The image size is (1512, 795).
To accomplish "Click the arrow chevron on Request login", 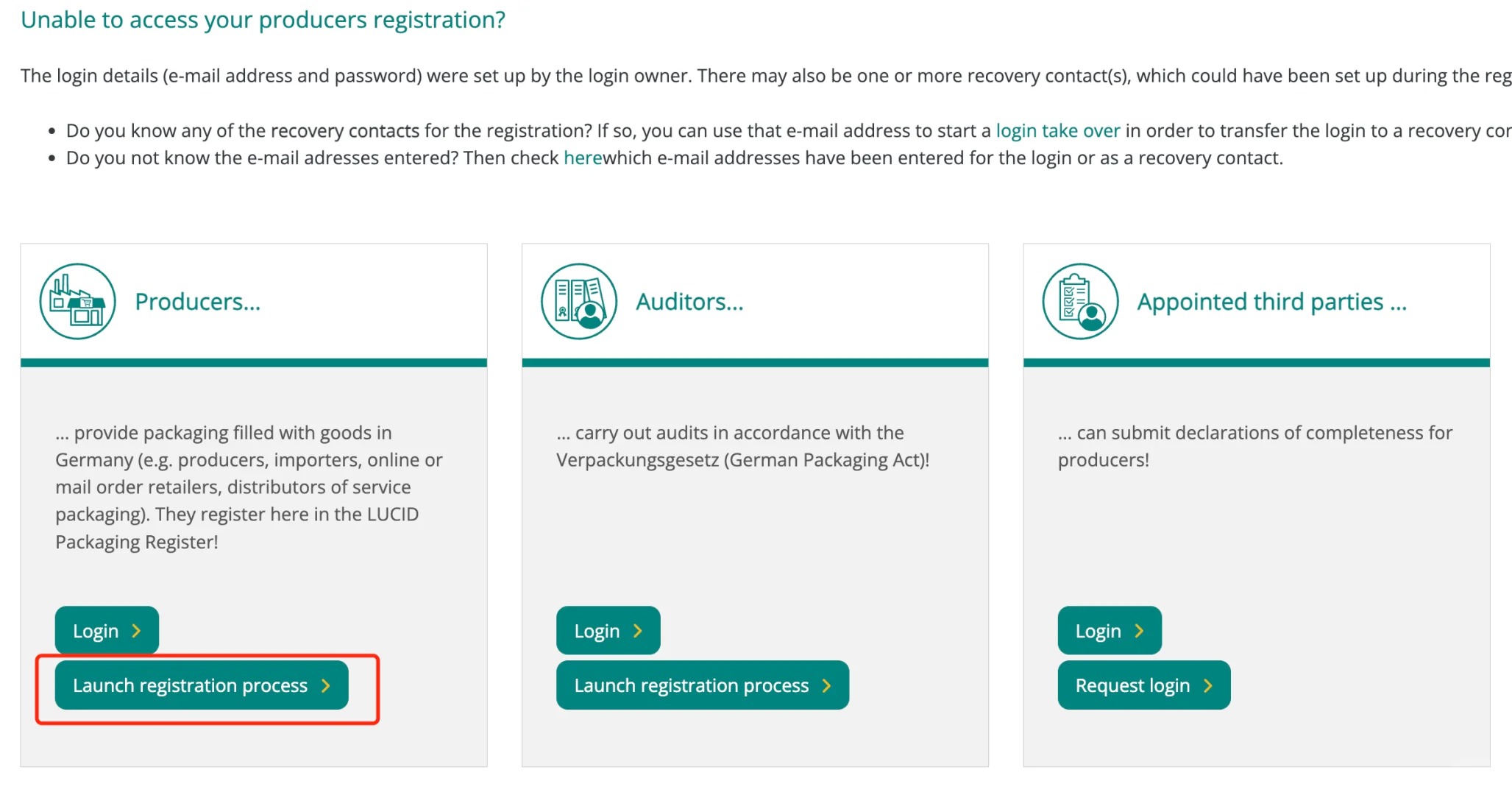I will [1207, 686].
